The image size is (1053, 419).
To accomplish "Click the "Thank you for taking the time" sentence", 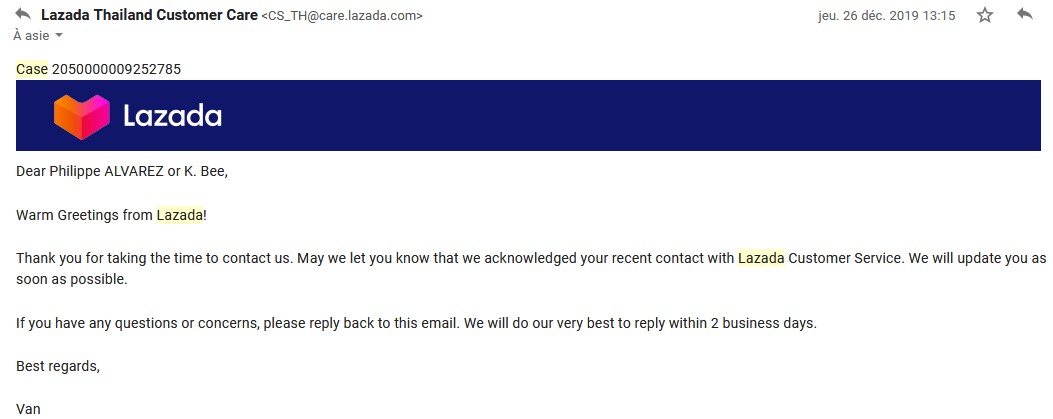I will point(531,269).
